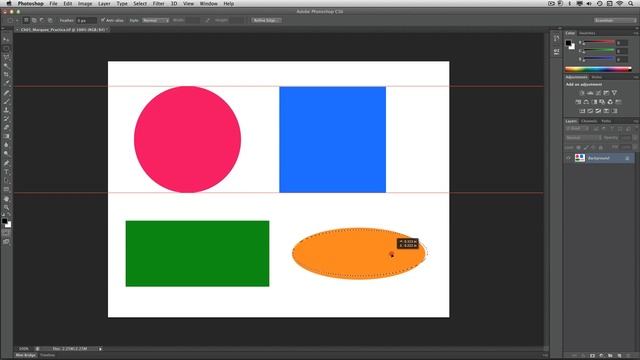Select the Eyedropper tool

pos(6,83)
